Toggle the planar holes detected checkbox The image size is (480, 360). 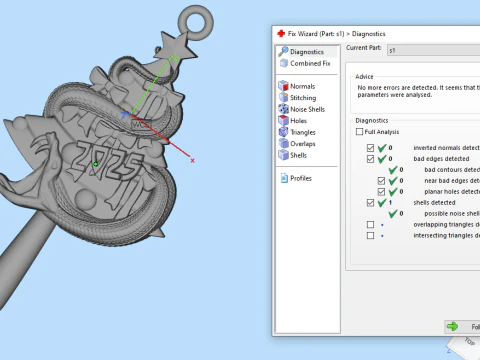pos(381,192)
